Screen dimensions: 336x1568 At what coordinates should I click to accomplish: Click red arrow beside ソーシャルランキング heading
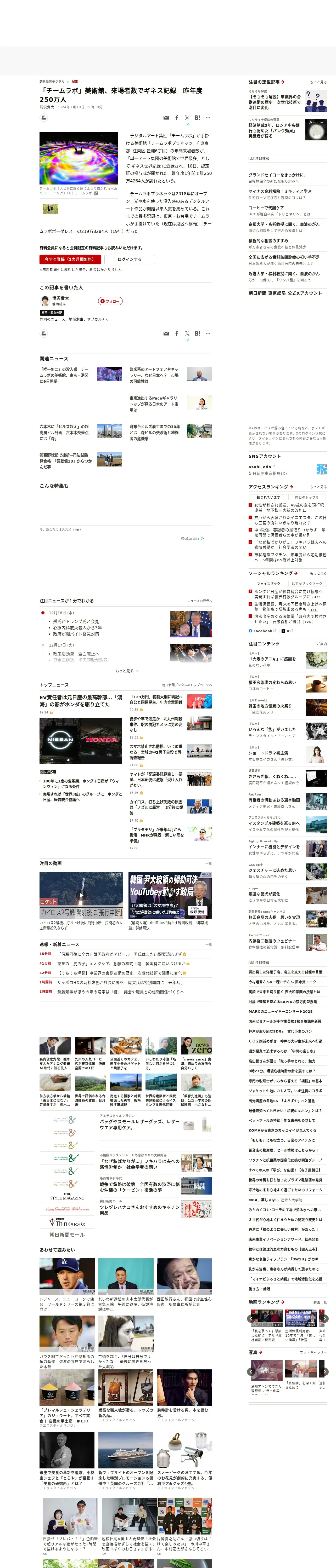[296, 573]
